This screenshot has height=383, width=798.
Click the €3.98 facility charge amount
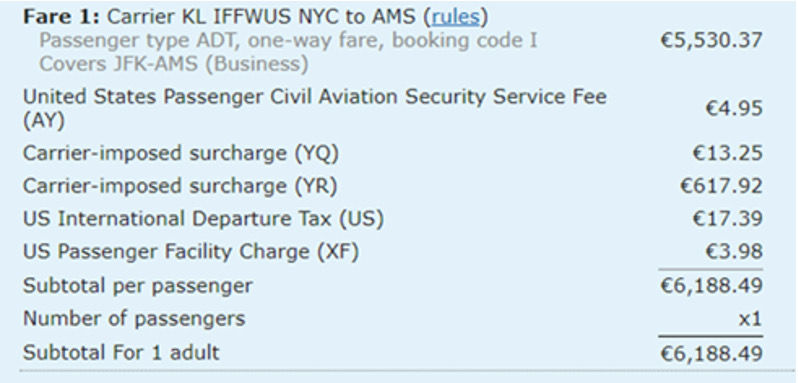point(733,252)
